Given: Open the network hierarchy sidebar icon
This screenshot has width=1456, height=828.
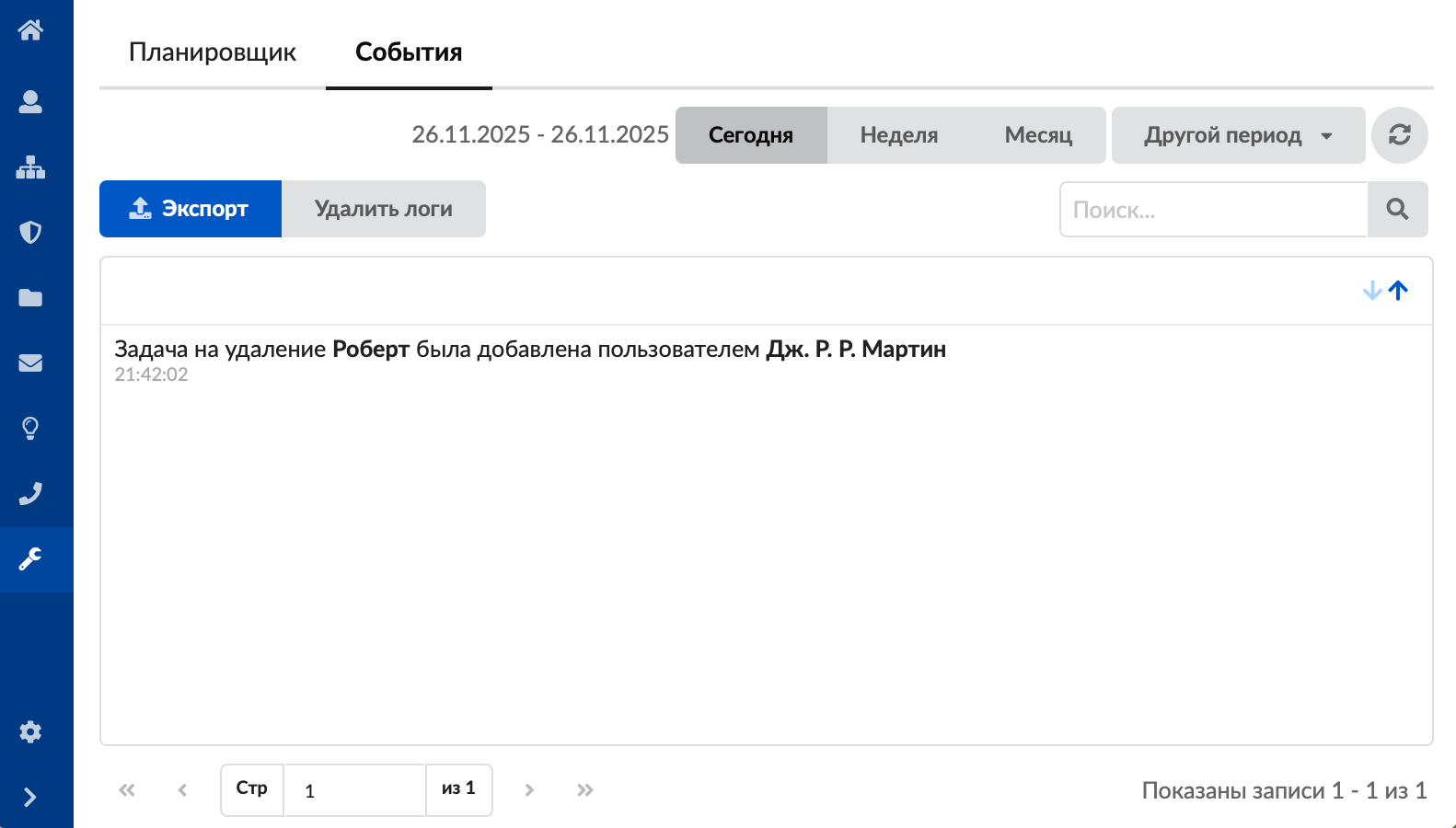Looking at the screenshot, I should coord(30,167).
